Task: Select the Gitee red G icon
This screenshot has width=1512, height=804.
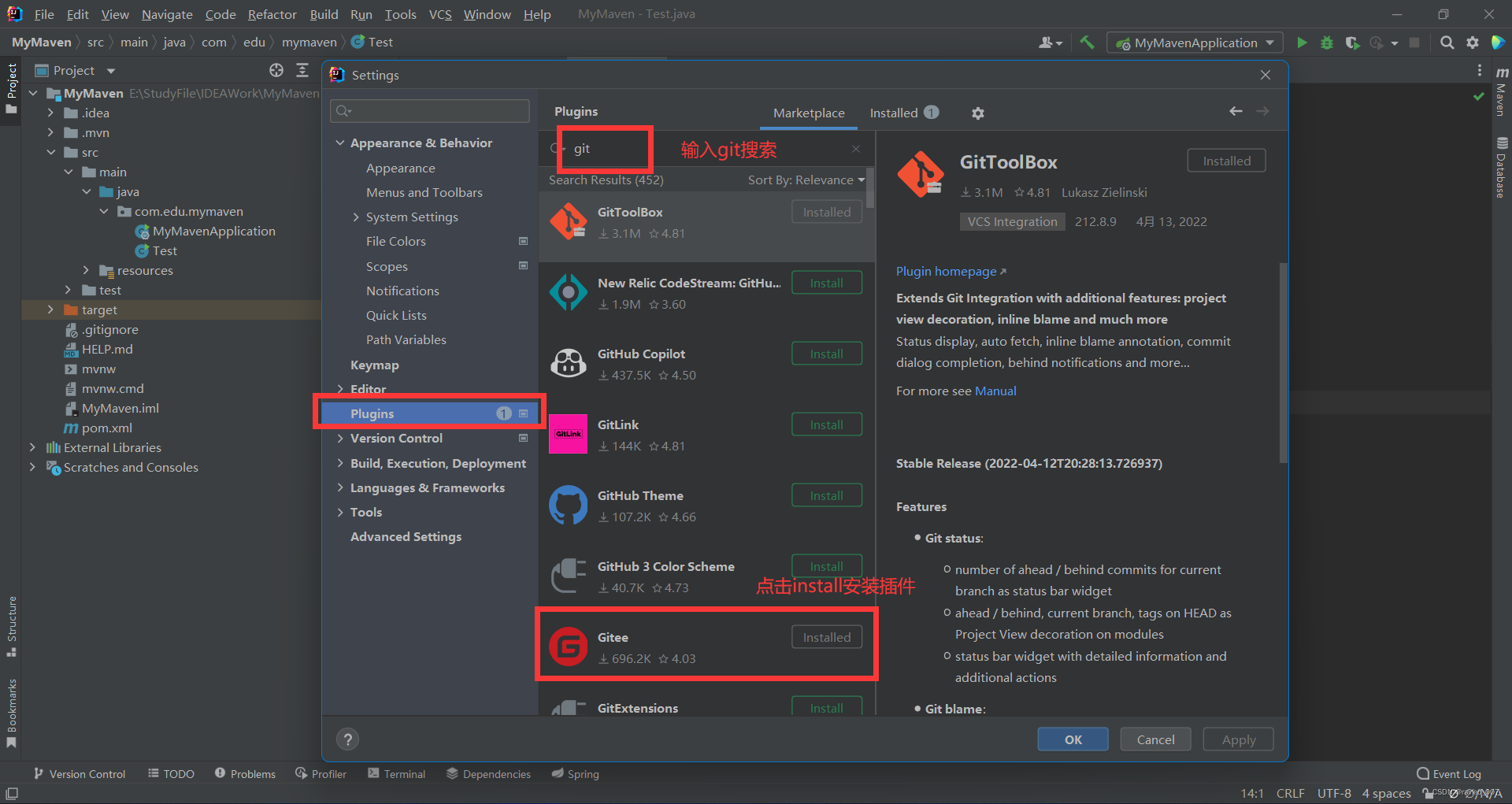Action: (568, 647)
